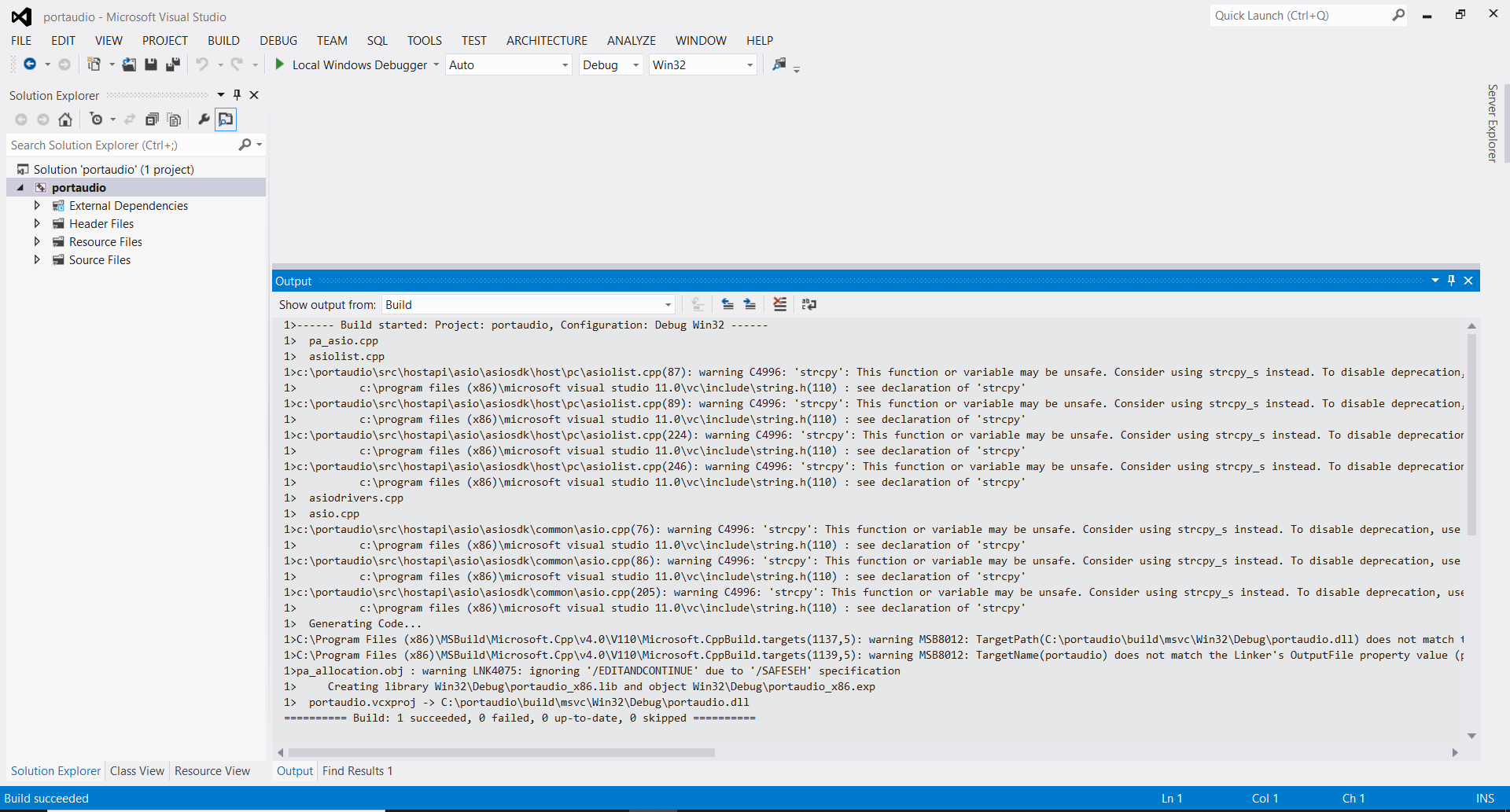Click the Pending Changes Filter clock icon
The image size is (1510, 812).
96,119
